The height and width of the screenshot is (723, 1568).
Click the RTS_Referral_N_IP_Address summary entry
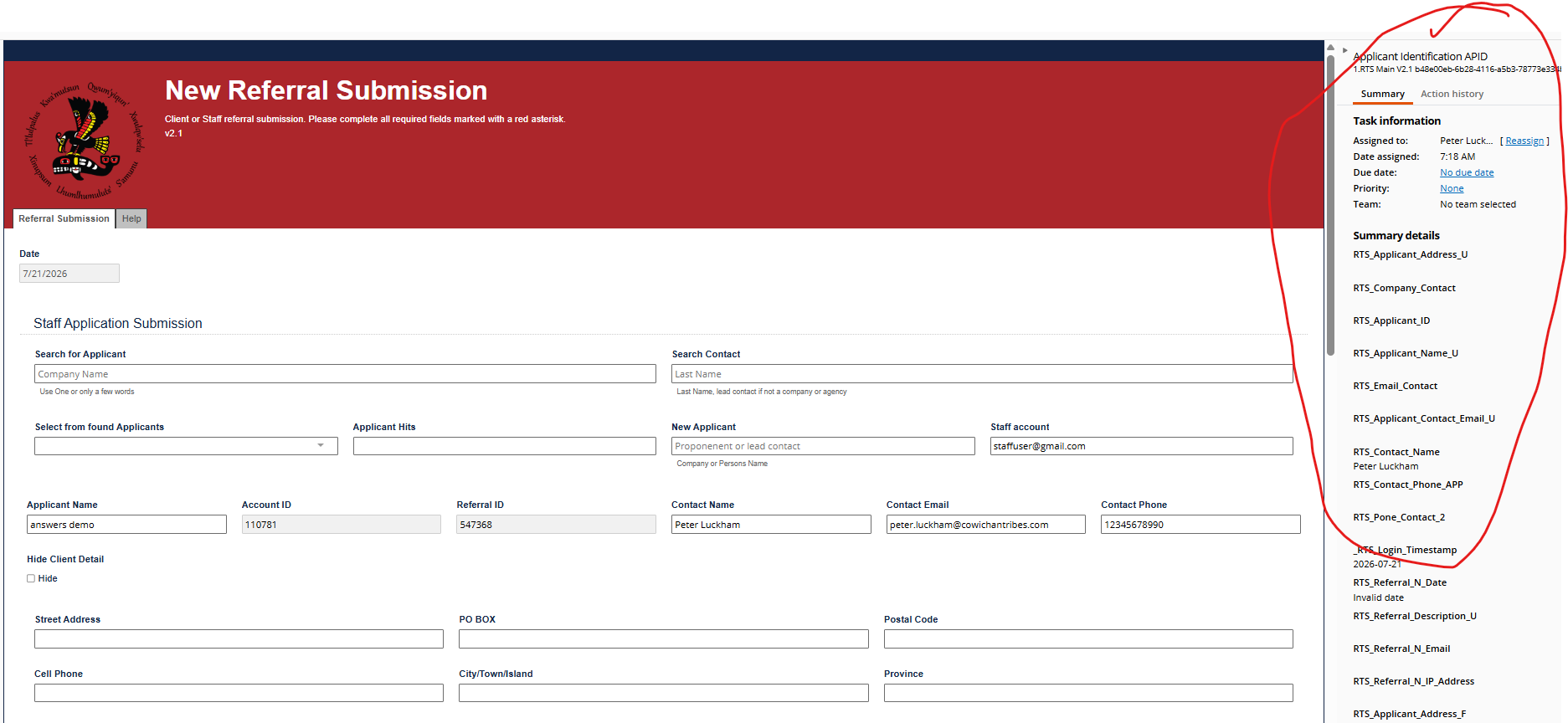pos(1413,681)
